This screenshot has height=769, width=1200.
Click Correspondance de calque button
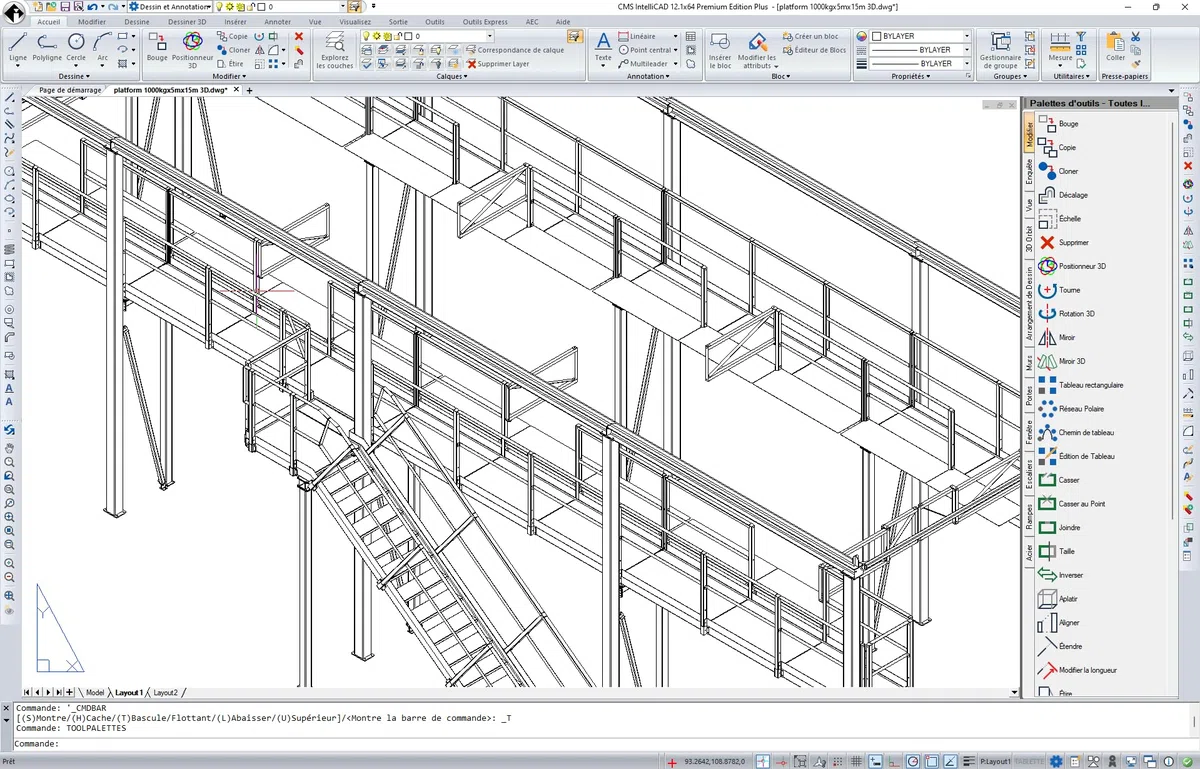pos(517,50)
